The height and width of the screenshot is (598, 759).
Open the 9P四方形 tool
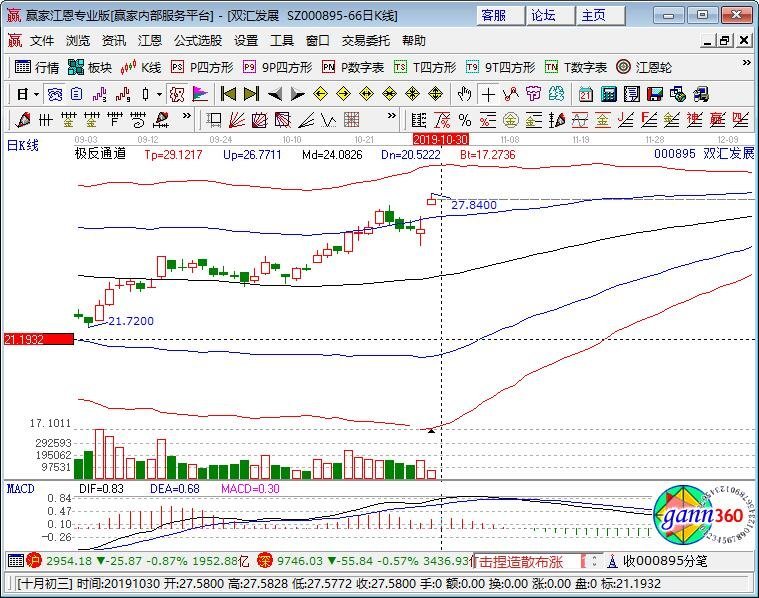[x=278, y=67]
